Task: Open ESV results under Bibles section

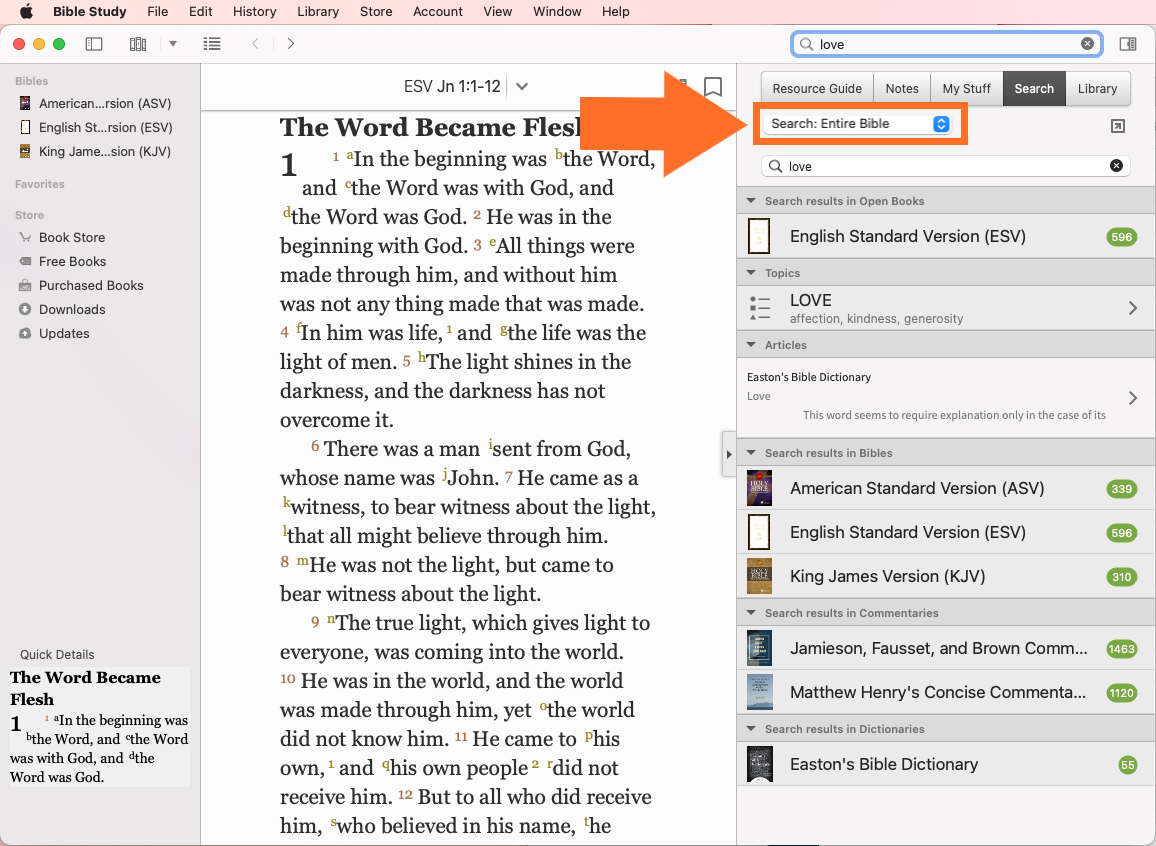Action: [946, 532]
